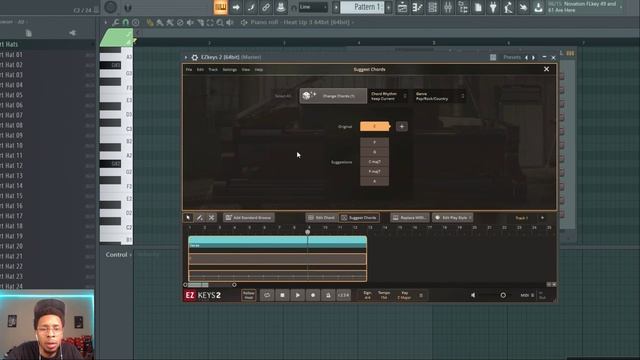640x360 pixels.
Task: Open the Help menu in EZkeys
Action: click(259, 69)
